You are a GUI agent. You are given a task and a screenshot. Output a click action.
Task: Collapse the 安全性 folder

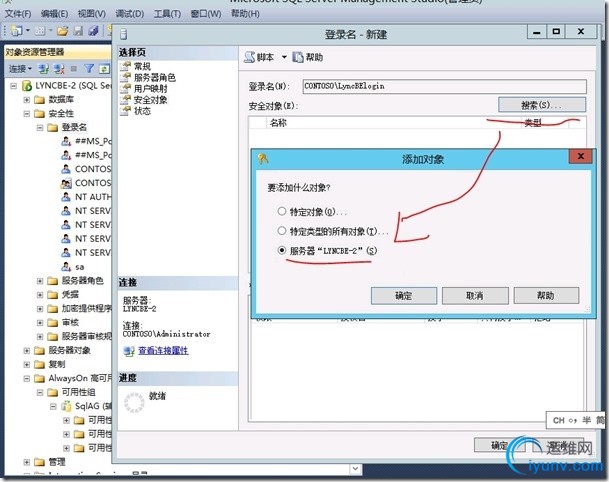[26, 114]
